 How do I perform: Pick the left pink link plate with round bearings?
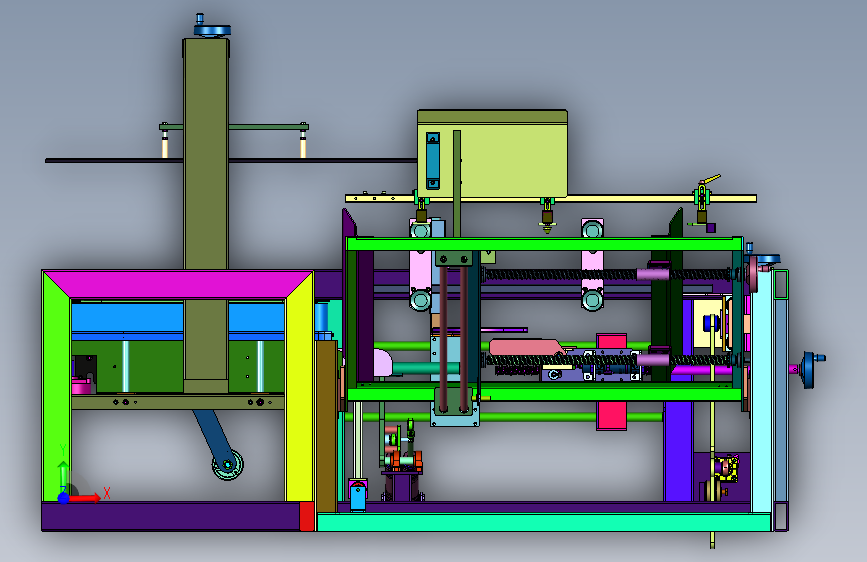click(x=420, y=272)
